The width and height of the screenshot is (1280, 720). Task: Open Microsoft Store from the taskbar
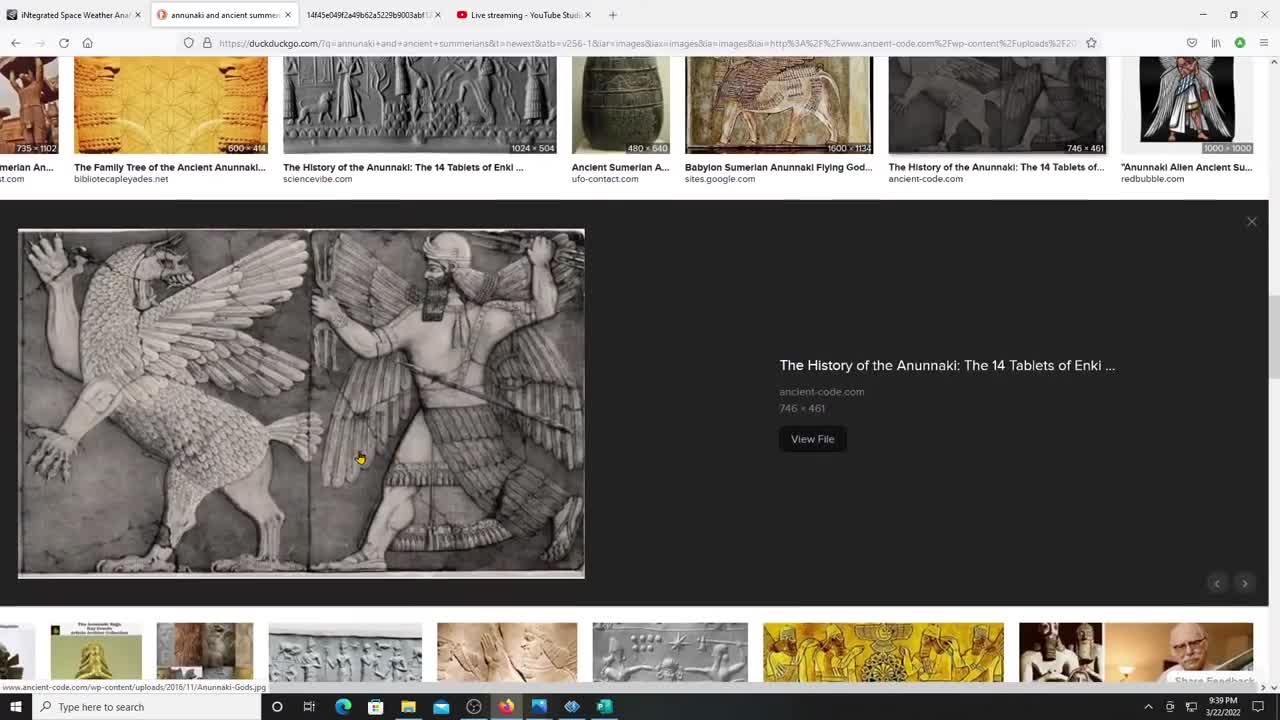tap(376, 707)
